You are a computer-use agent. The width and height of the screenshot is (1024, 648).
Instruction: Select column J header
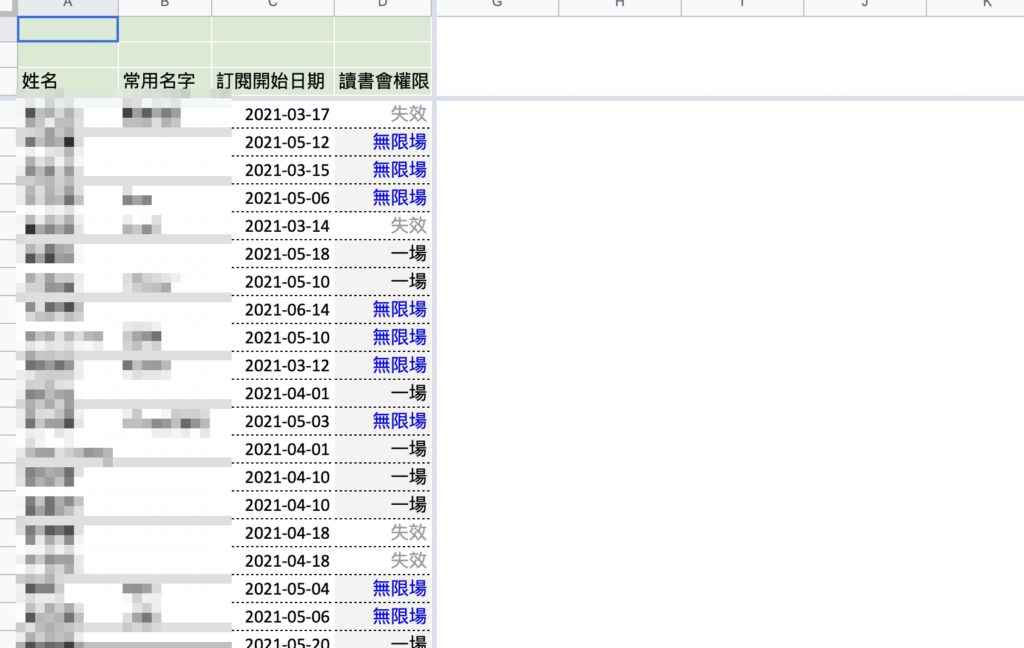point(864,5)
